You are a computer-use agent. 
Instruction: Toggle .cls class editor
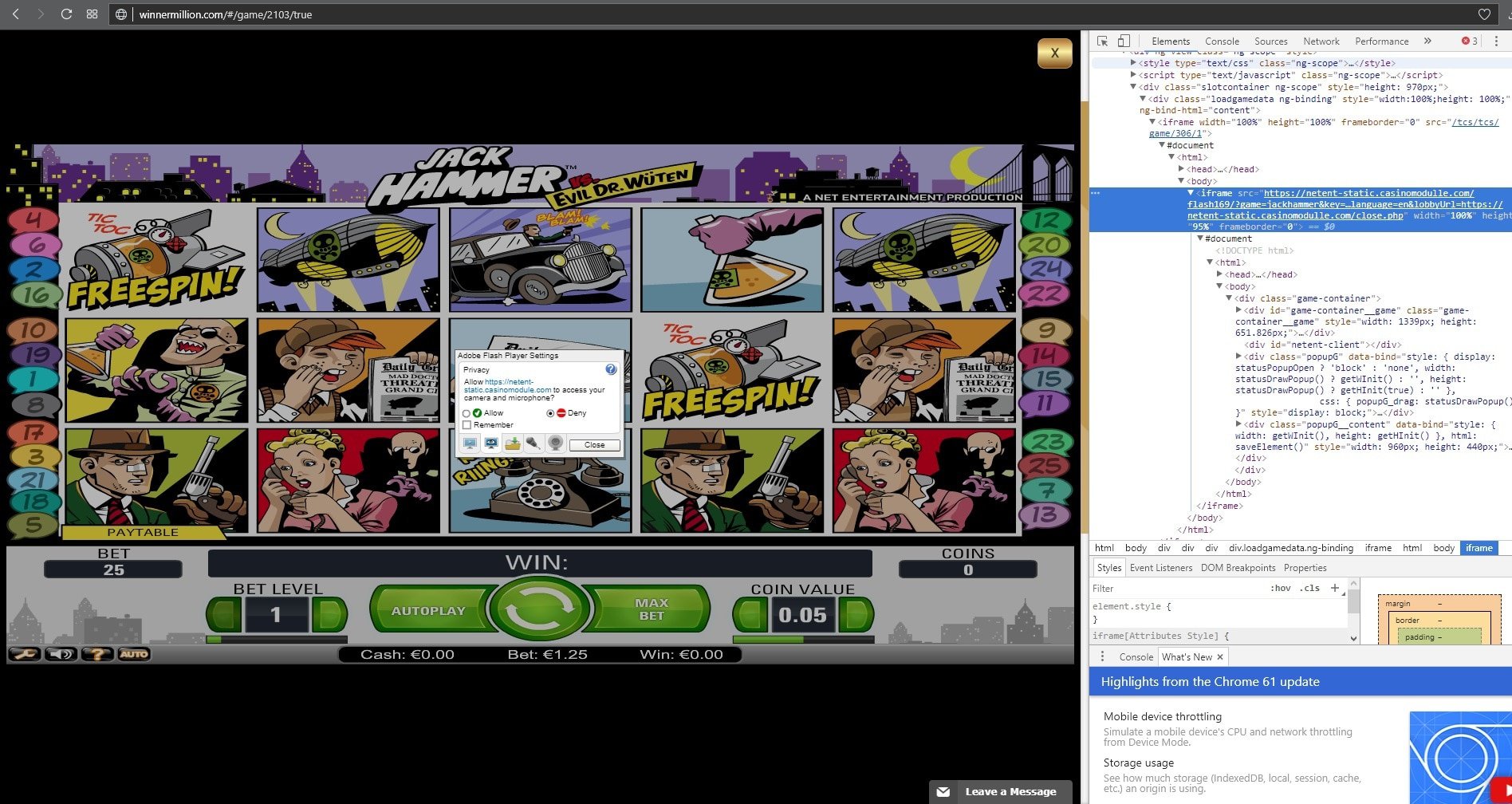point(1309,588)
